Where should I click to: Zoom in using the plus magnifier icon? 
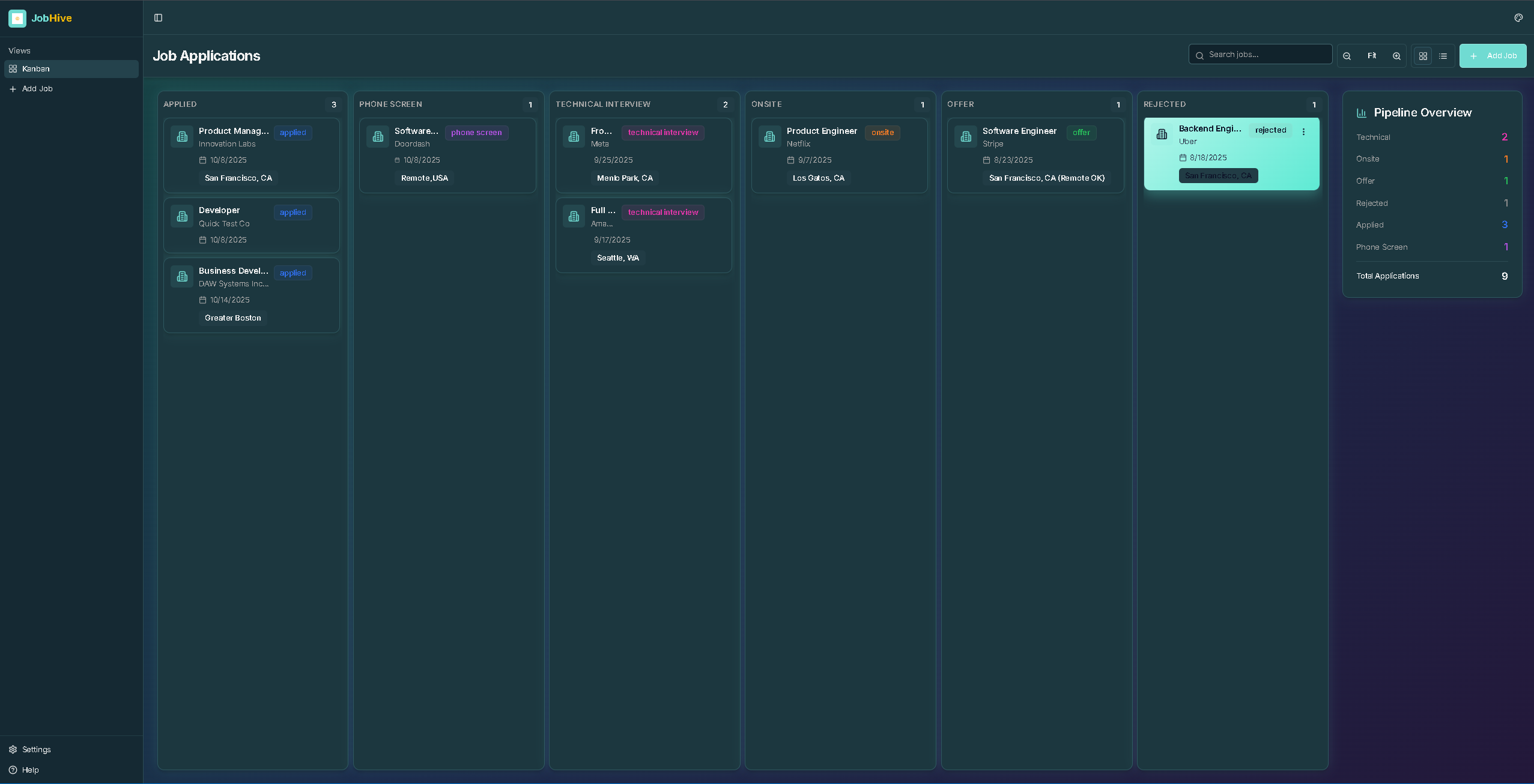coord(1396,55)
